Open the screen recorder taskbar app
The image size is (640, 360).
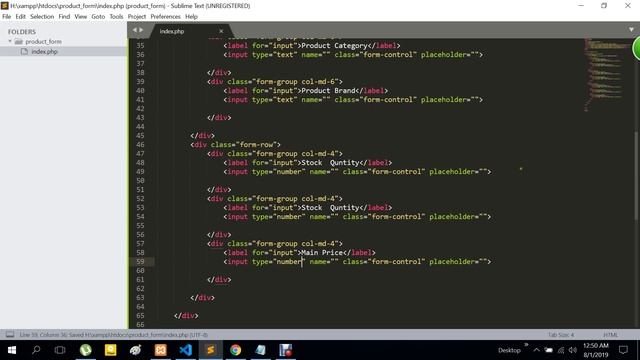[286, 350]
